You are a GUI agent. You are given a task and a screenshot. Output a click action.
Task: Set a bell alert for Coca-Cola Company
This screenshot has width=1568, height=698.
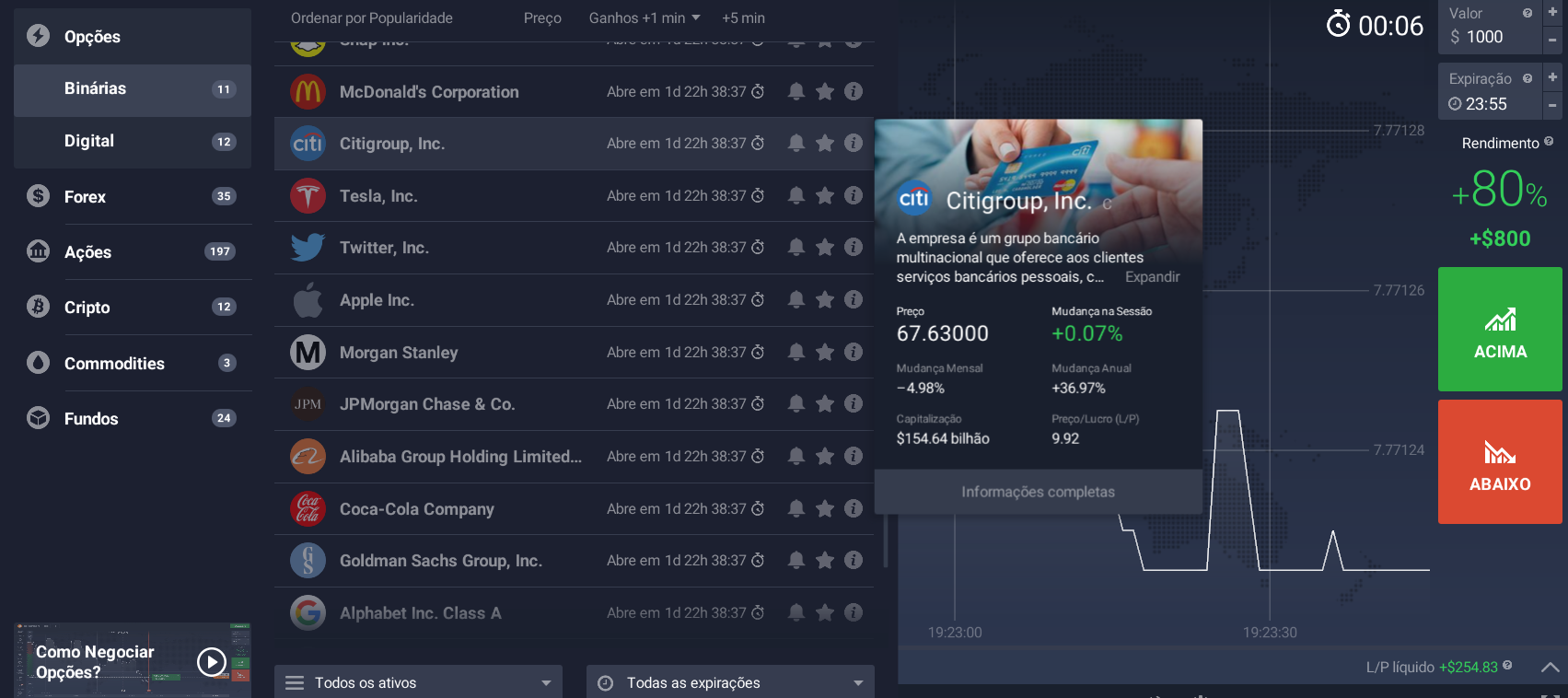796,508
